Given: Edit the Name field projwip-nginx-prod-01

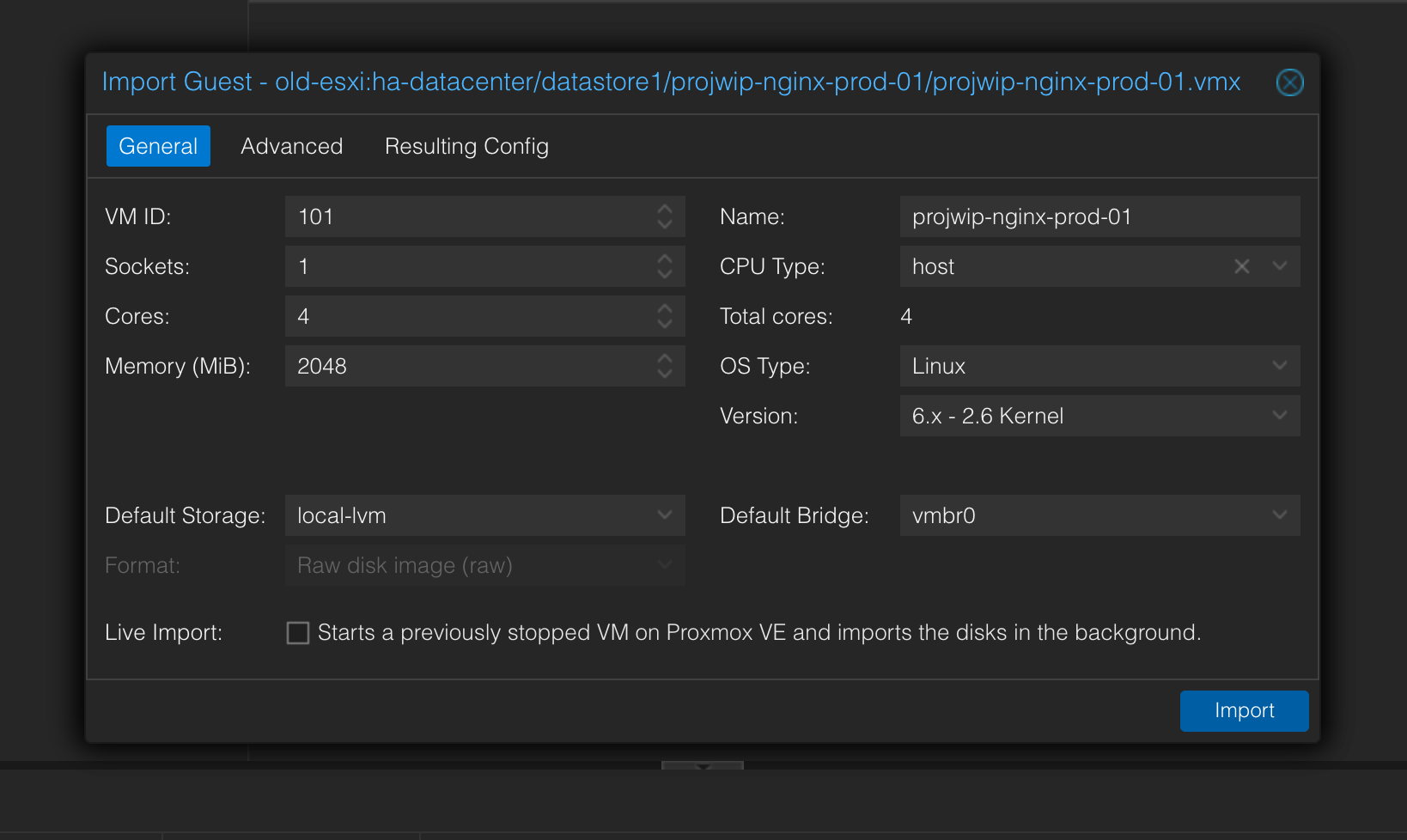Looking at the screenshot, I should pyautogui.click(x=1099, y=216).
